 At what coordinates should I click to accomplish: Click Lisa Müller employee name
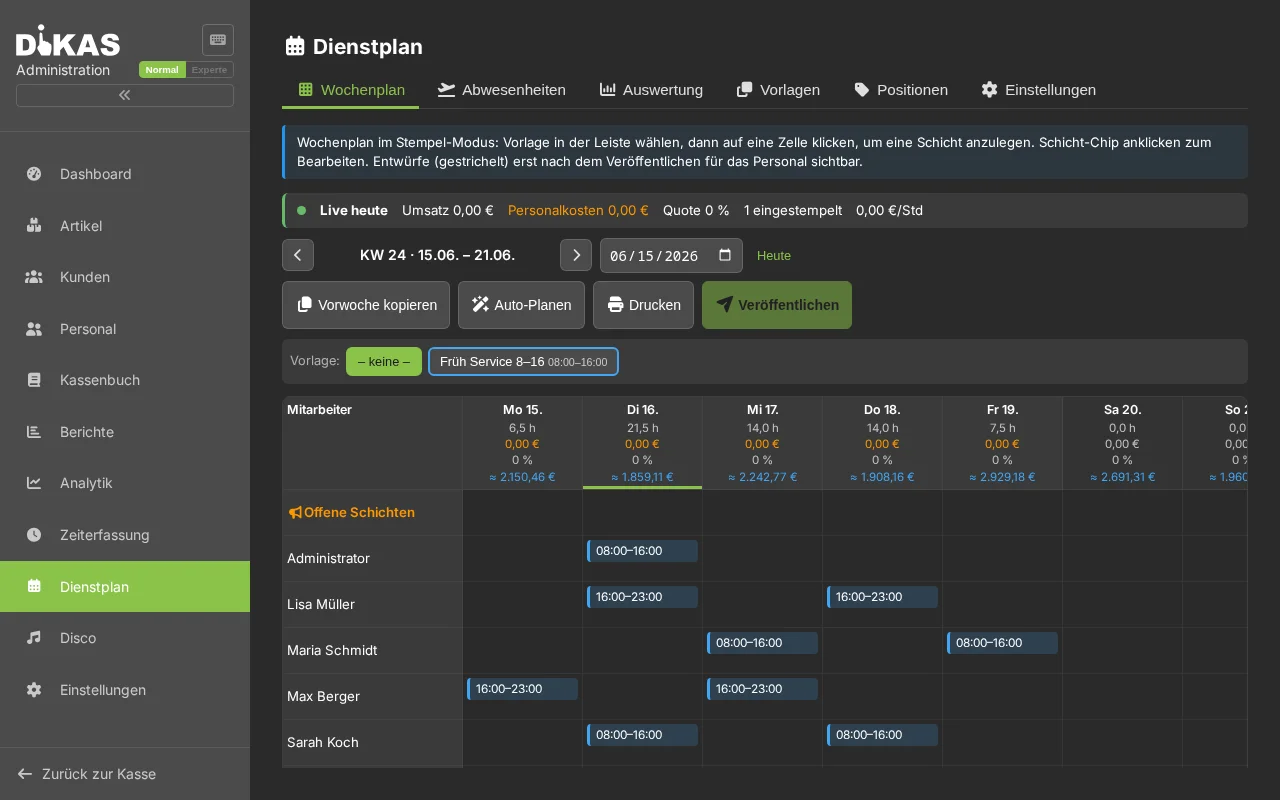pyautogui.click(x=321, y=604)
